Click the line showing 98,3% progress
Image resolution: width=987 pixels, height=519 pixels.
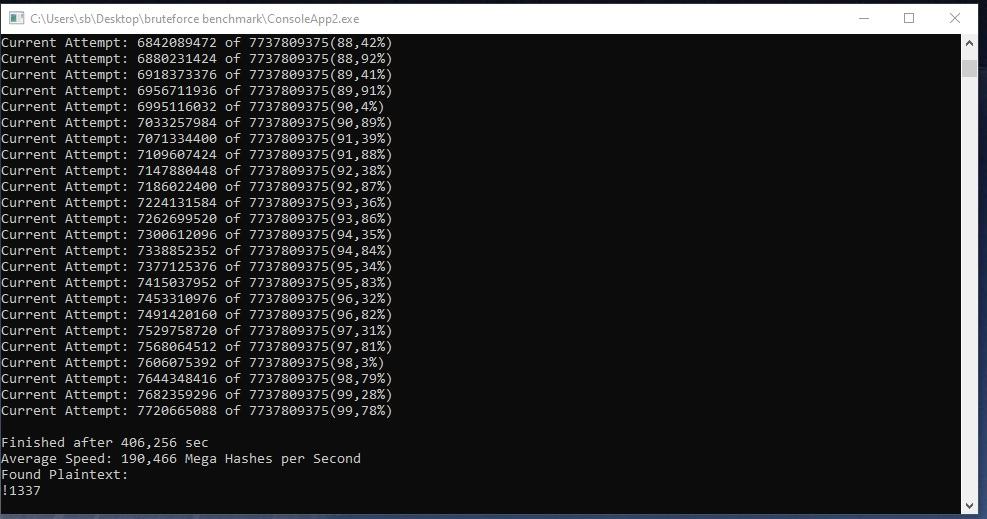point(193,362)
